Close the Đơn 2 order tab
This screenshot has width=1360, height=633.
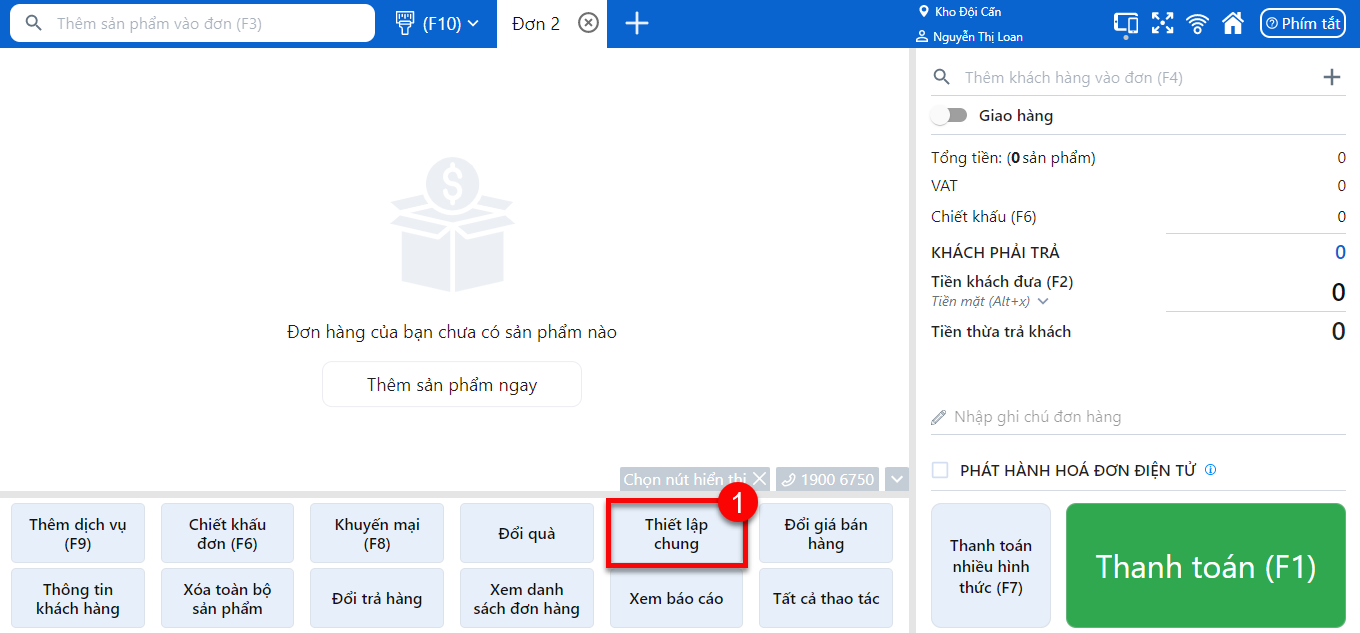click(589, 23)
